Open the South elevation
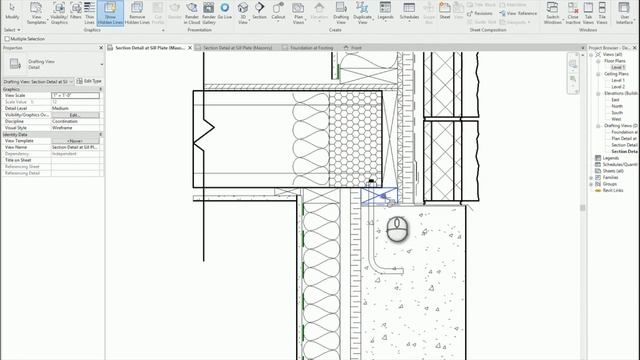The height and width of the screenshot is (360, 640). point(617,113)
